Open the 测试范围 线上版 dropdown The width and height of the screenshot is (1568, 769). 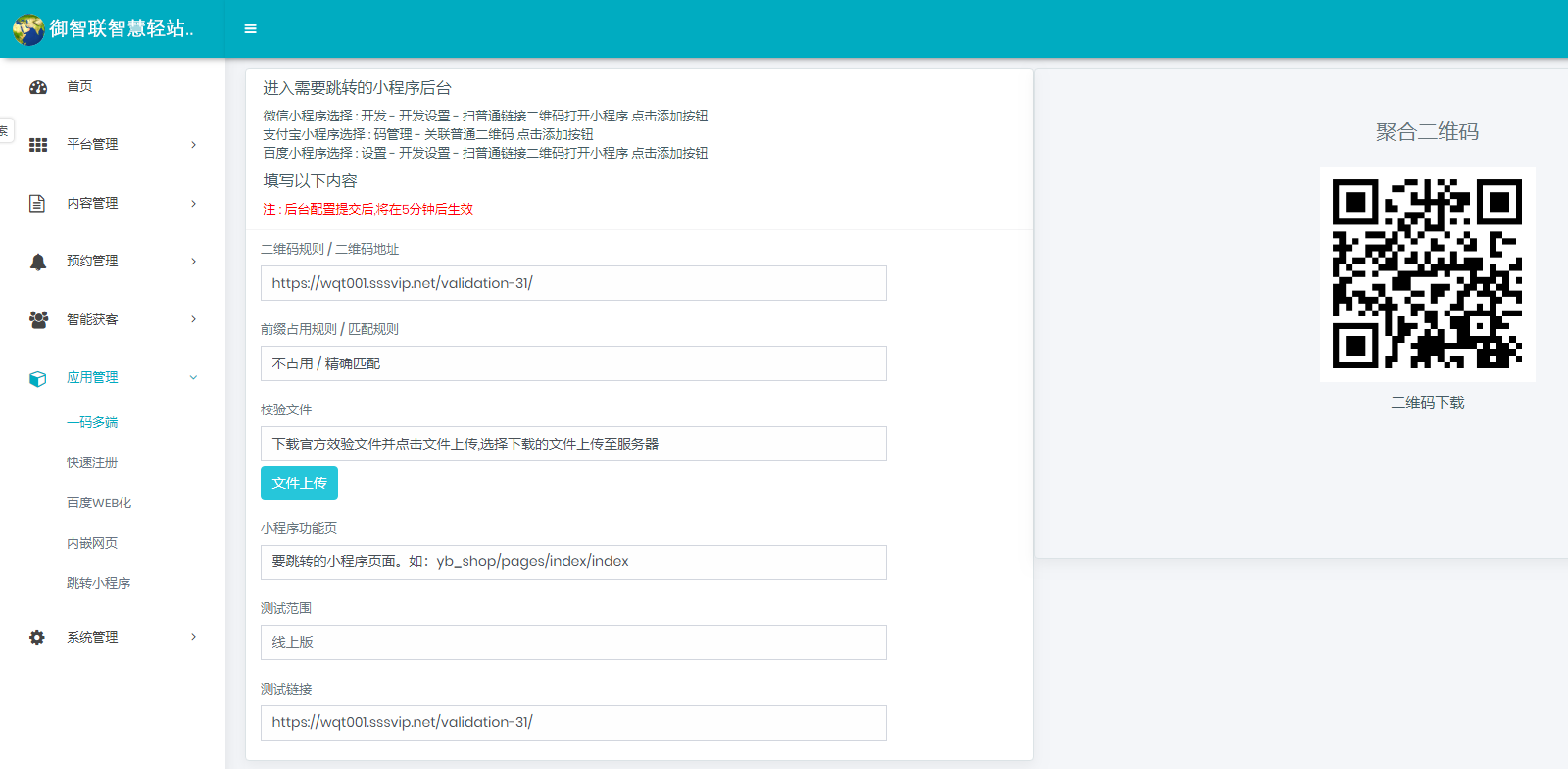[573, 643]
